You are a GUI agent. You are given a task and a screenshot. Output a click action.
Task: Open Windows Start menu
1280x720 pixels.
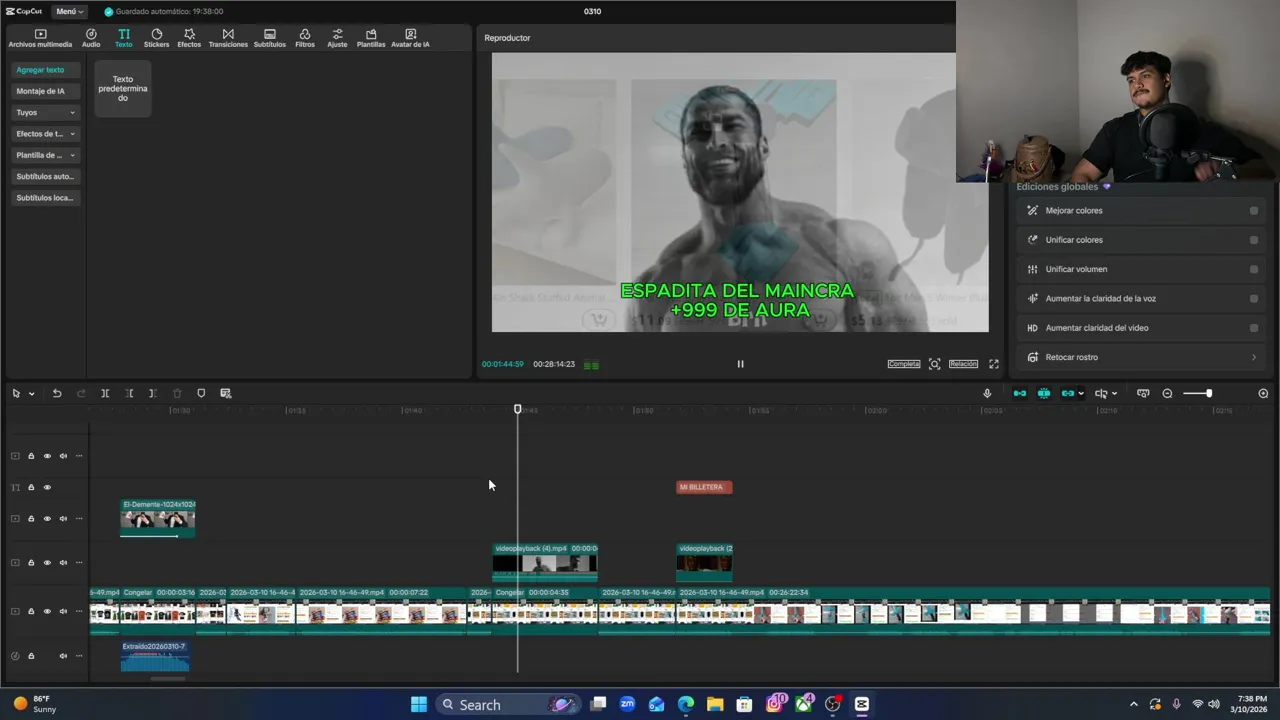click(419, 705)
